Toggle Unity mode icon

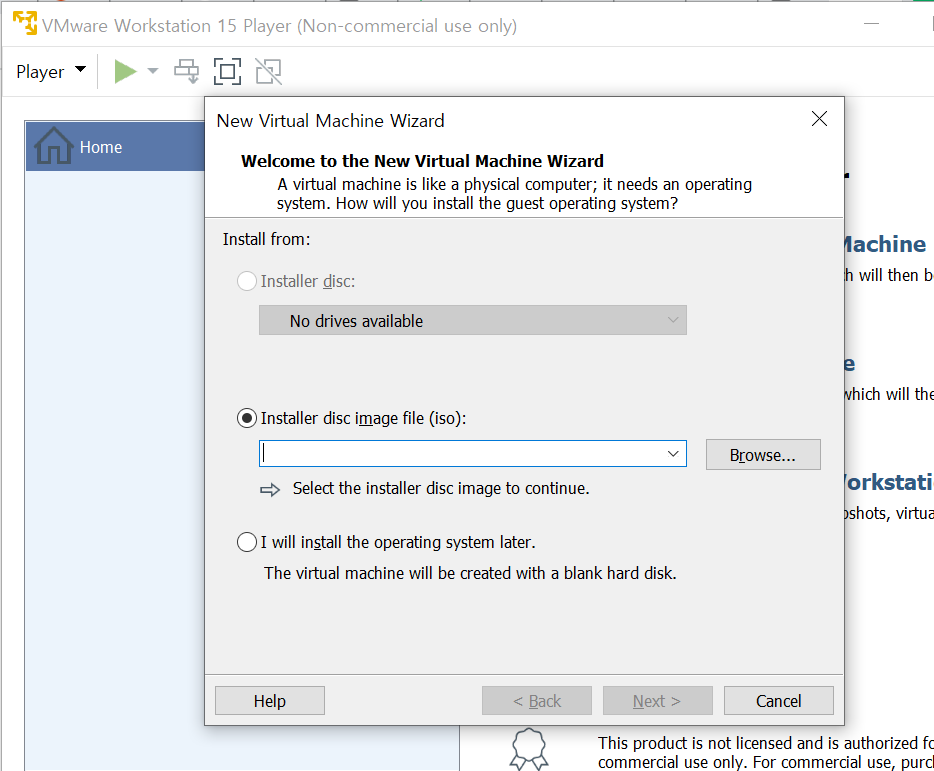(x=269, y=71)
